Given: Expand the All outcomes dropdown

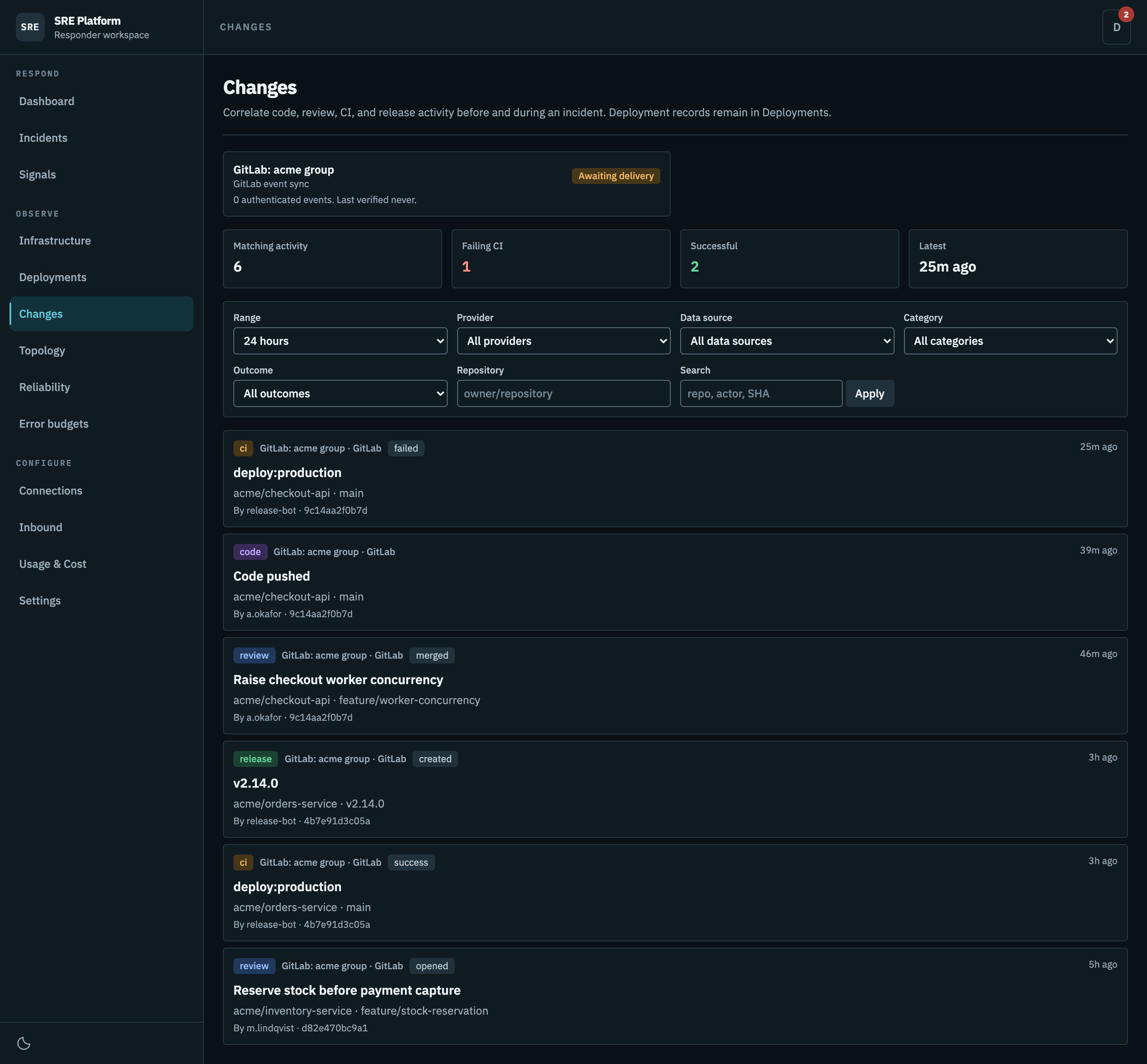Looking at the screenshot, I should 340,393.
